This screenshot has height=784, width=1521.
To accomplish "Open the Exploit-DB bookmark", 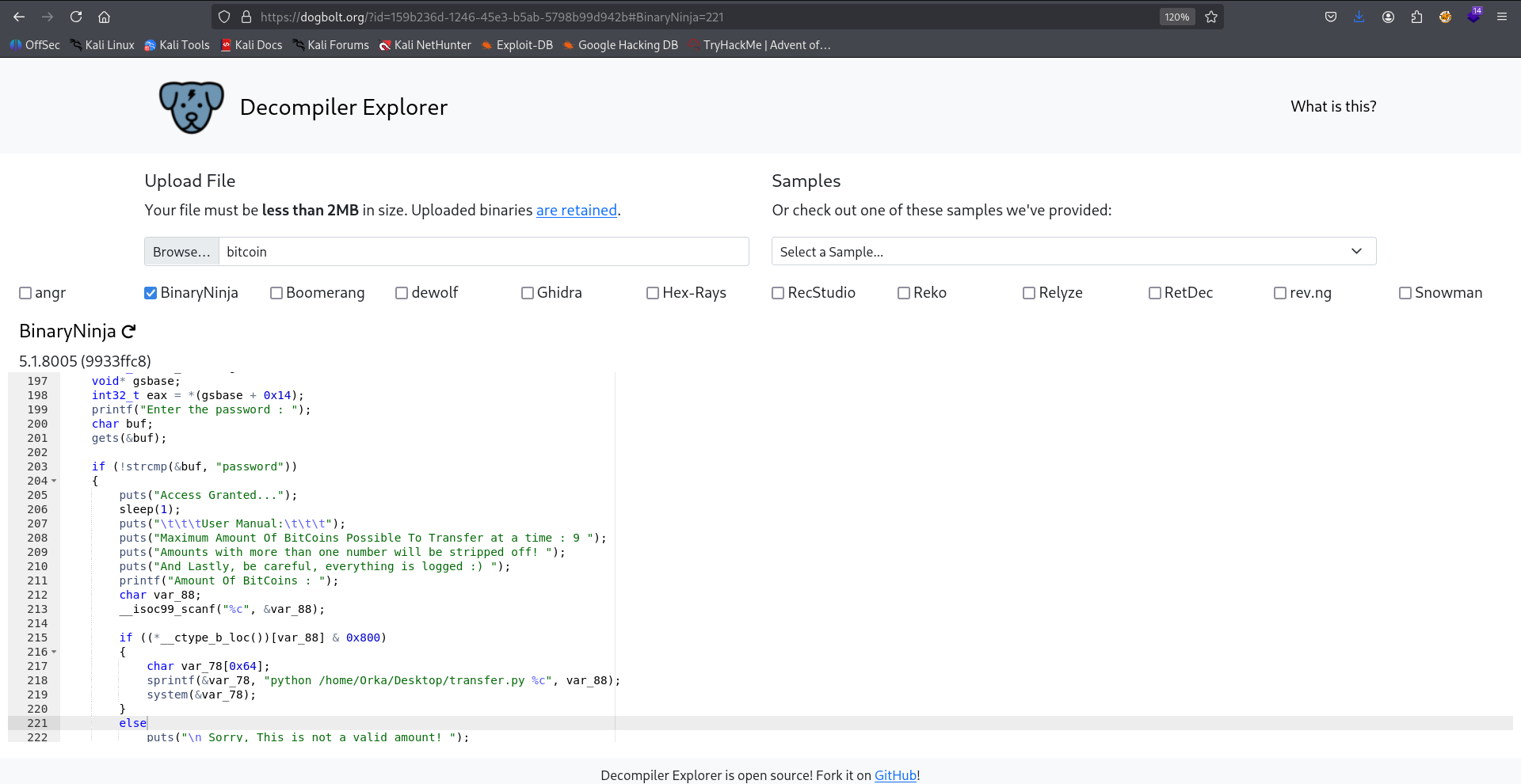I will click(x=517, y=45).
